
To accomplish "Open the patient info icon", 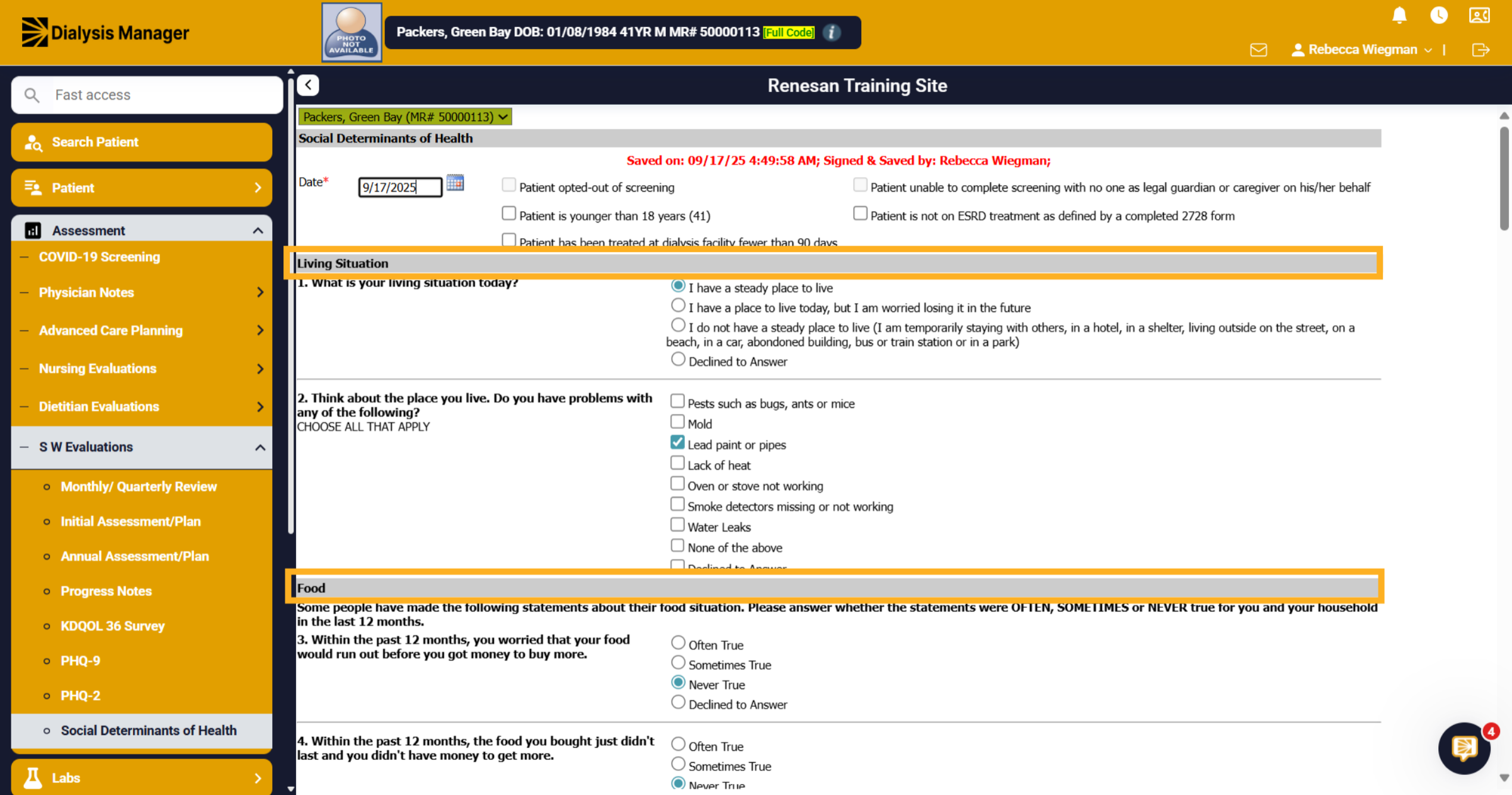I will [x=832, y=32].
